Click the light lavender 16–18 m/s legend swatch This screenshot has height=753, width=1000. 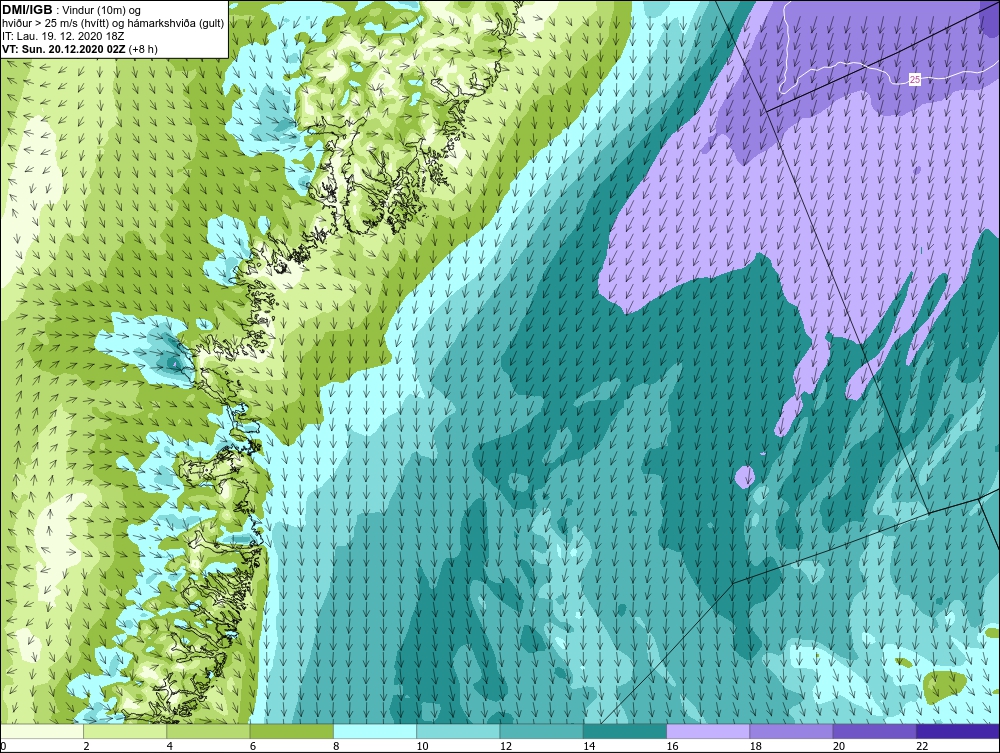(708, 731)
